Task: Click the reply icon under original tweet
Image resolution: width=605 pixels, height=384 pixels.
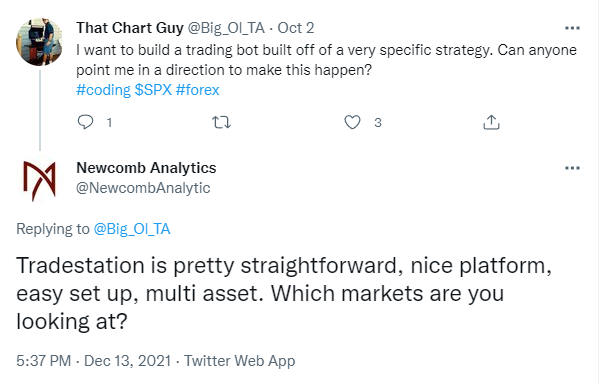Action: point(85,122)
